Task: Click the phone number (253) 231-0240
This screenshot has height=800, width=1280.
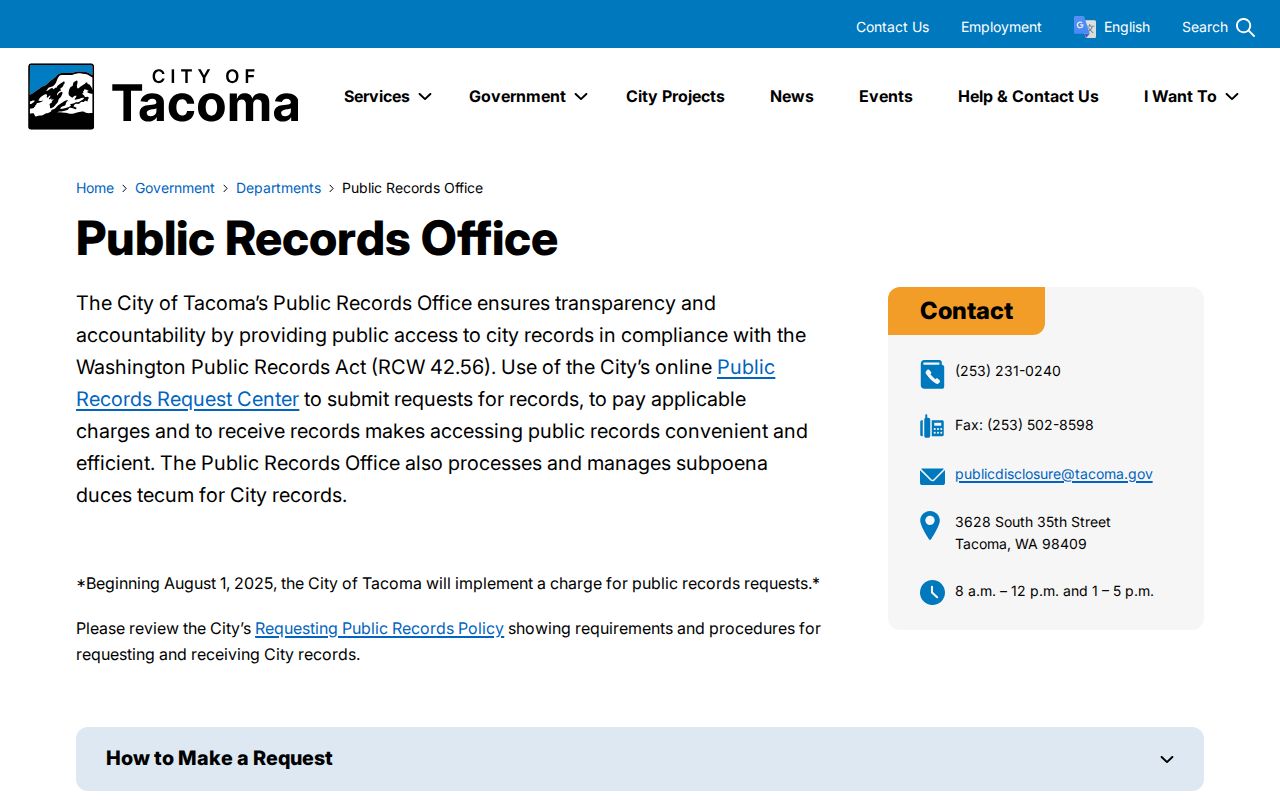Action: [x=1008, y=371]
